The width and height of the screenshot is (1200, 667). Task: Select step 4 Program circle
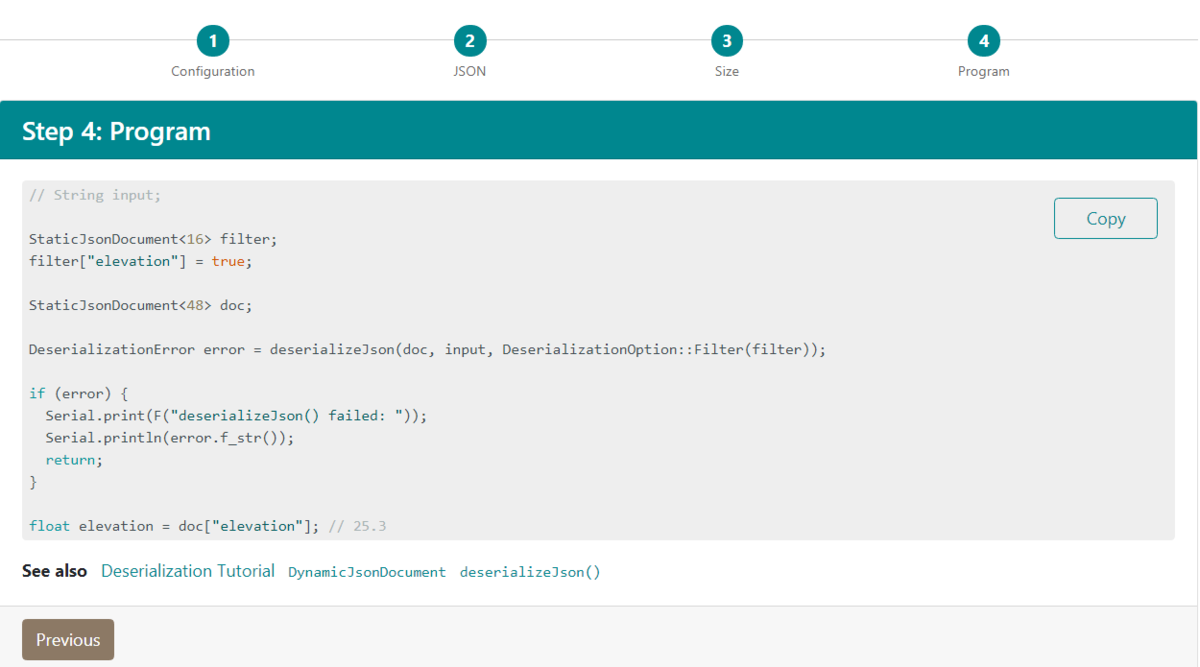984,41
